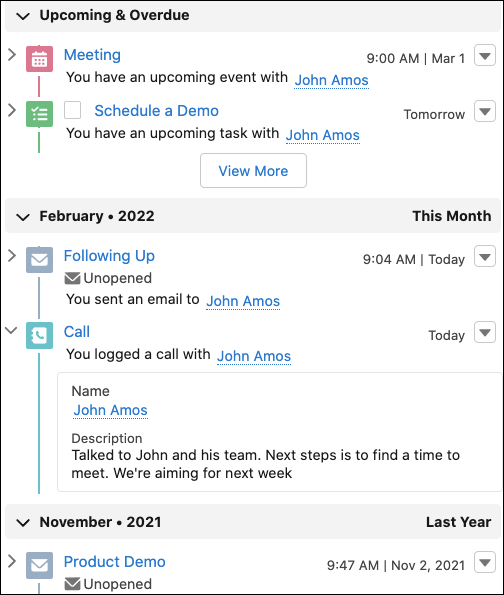Open John Amos link in sent email row
Viewport: 504px width, 595px height.
(243, 301)
